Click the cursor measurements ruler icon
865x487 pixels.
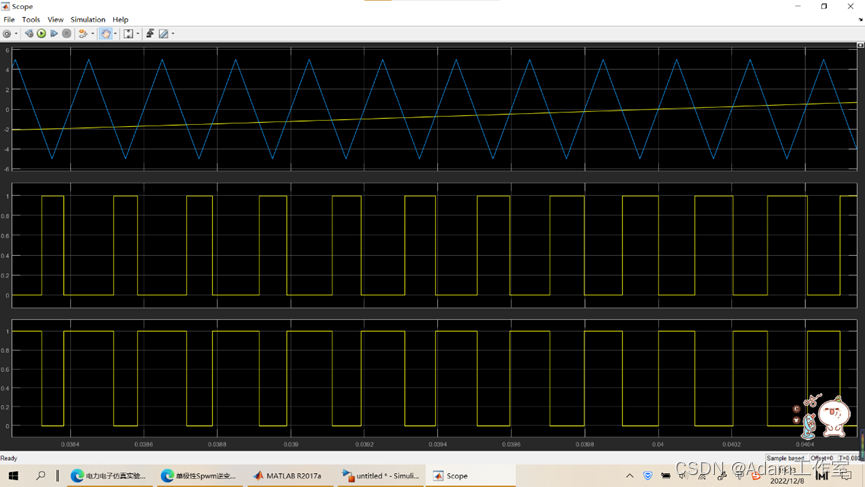(163, 34)
